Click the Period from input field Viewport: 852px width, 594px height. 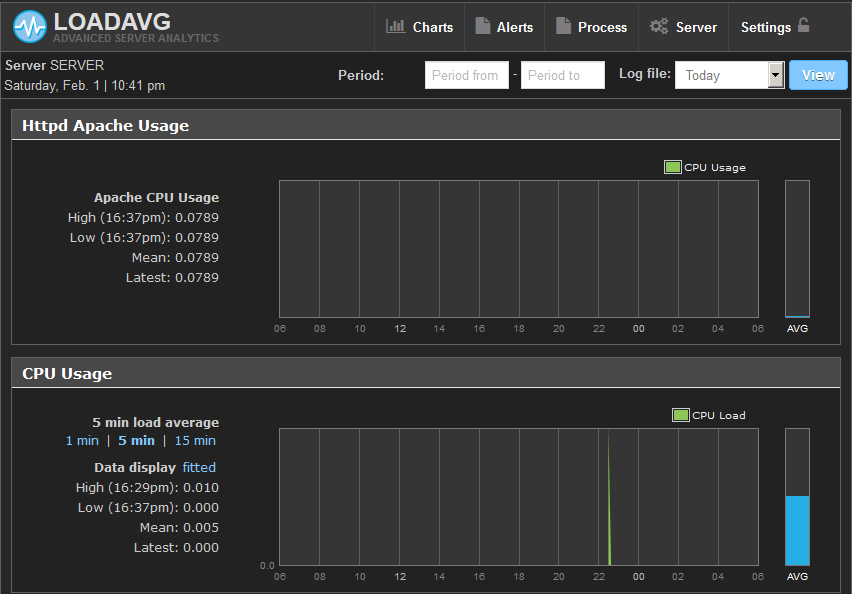click(466, 75)
